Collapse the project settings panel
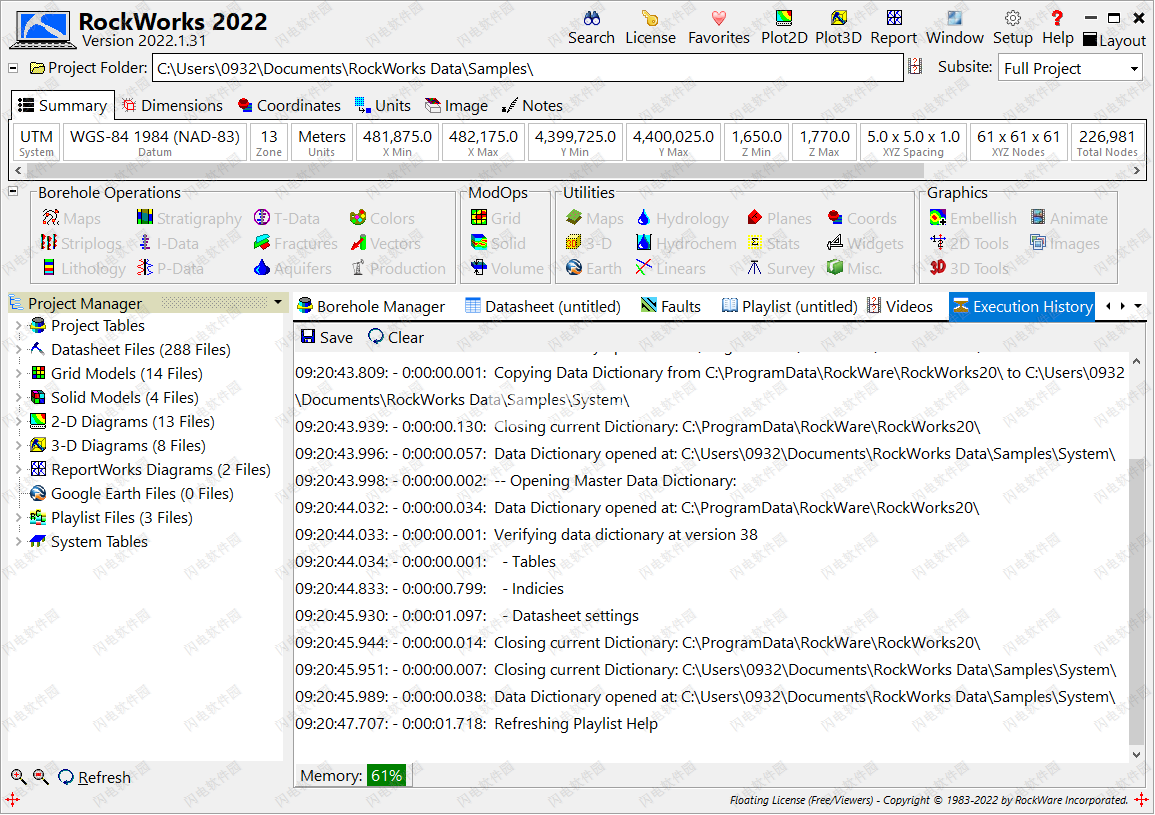 (x=13, y=68)
